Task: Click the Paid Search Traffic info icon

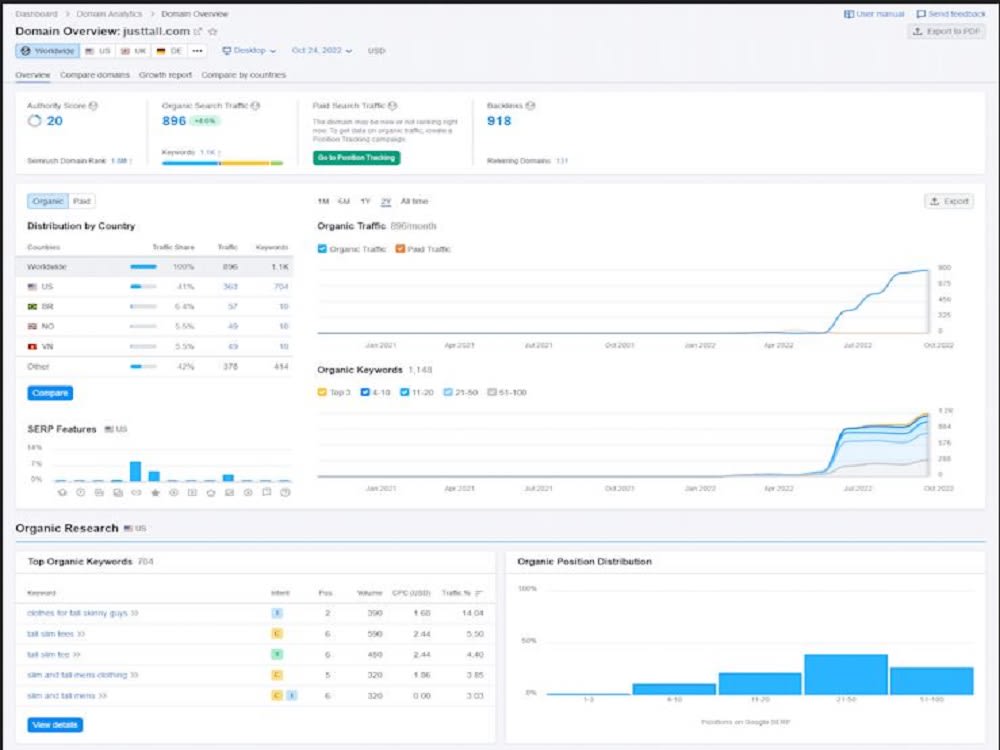Action: point(392,106)
